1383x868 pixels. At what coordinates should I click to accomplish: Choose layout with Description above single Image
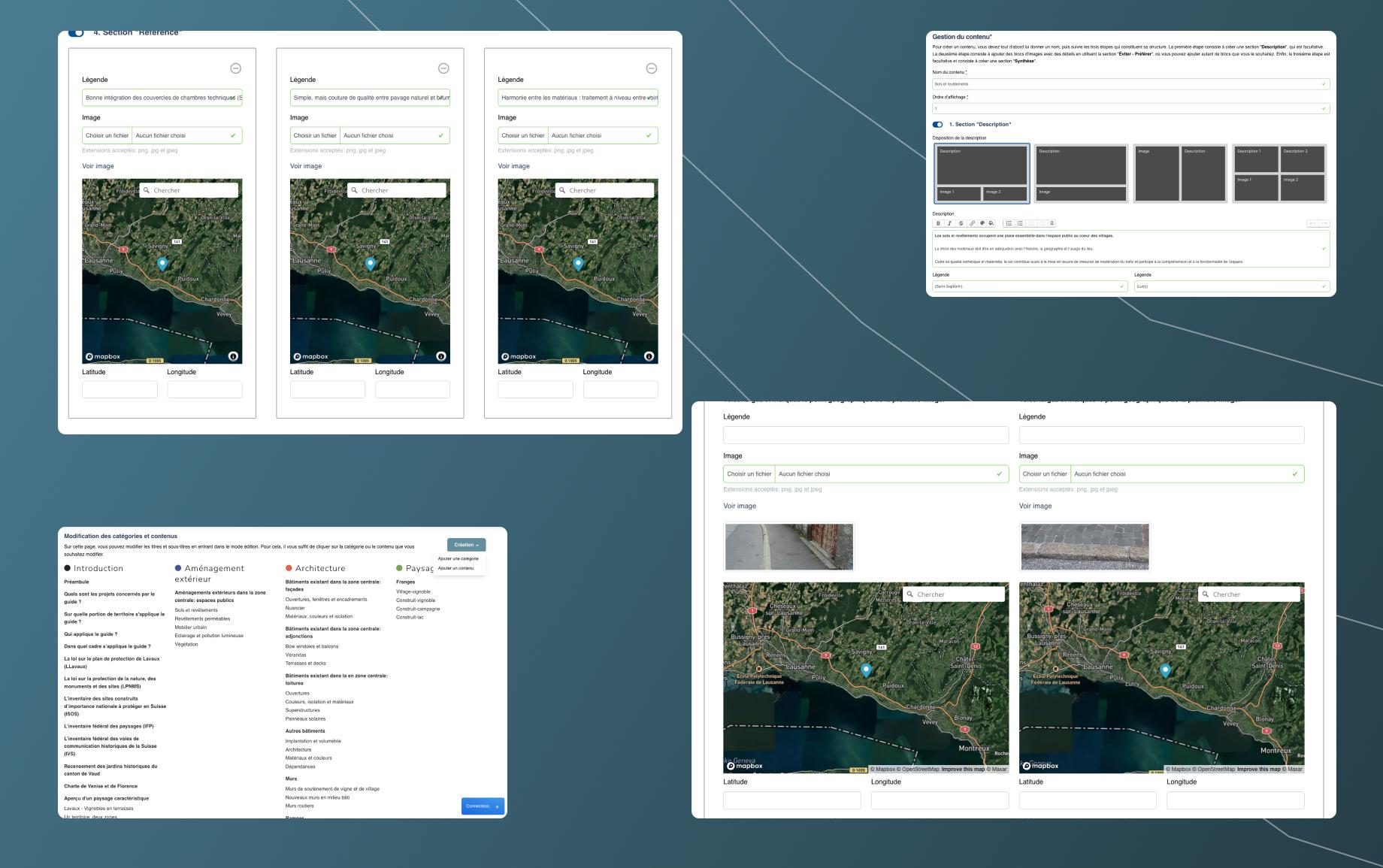pos(1081,174)
